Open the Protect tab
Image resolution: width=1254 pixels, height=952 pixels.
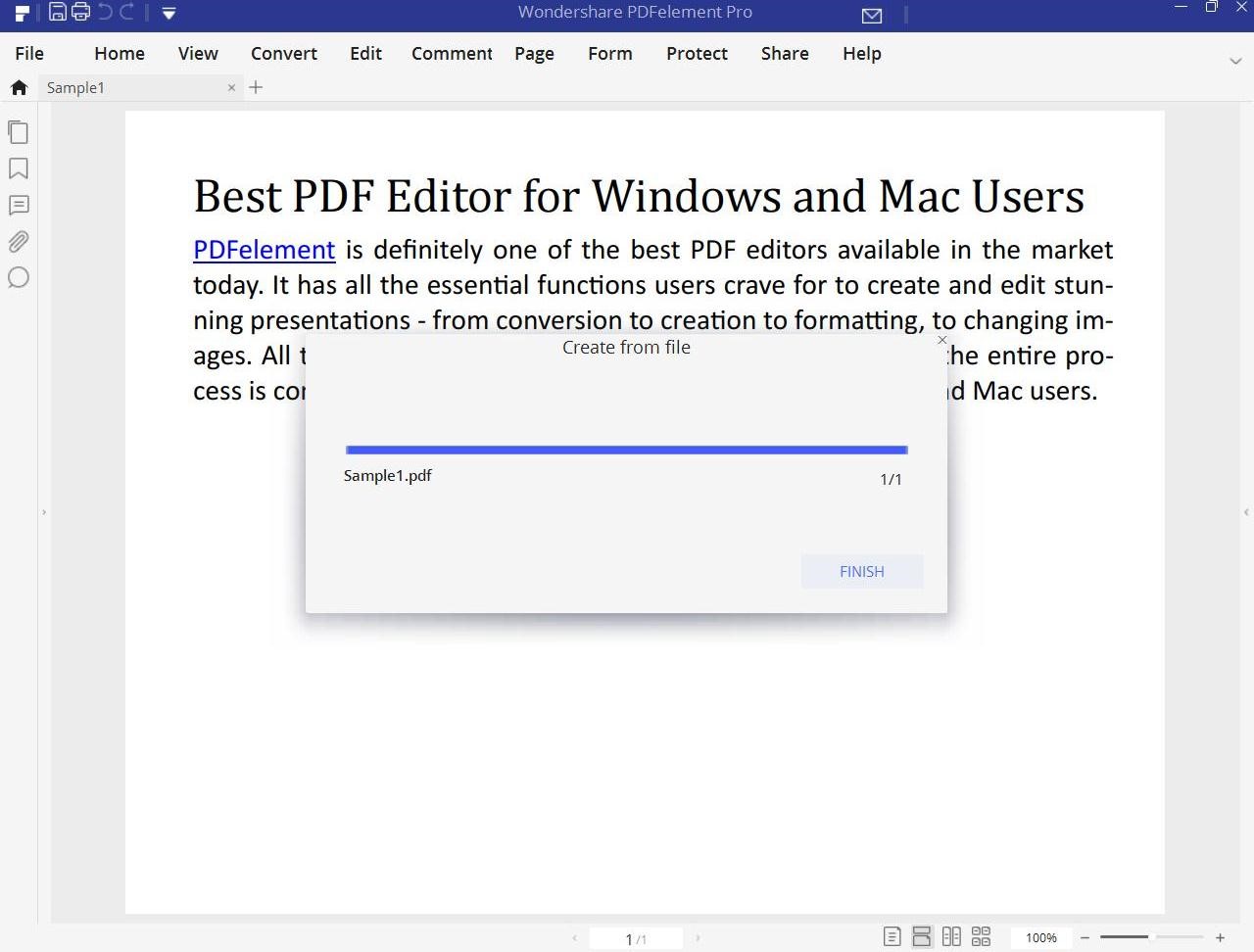coord(697,54)
